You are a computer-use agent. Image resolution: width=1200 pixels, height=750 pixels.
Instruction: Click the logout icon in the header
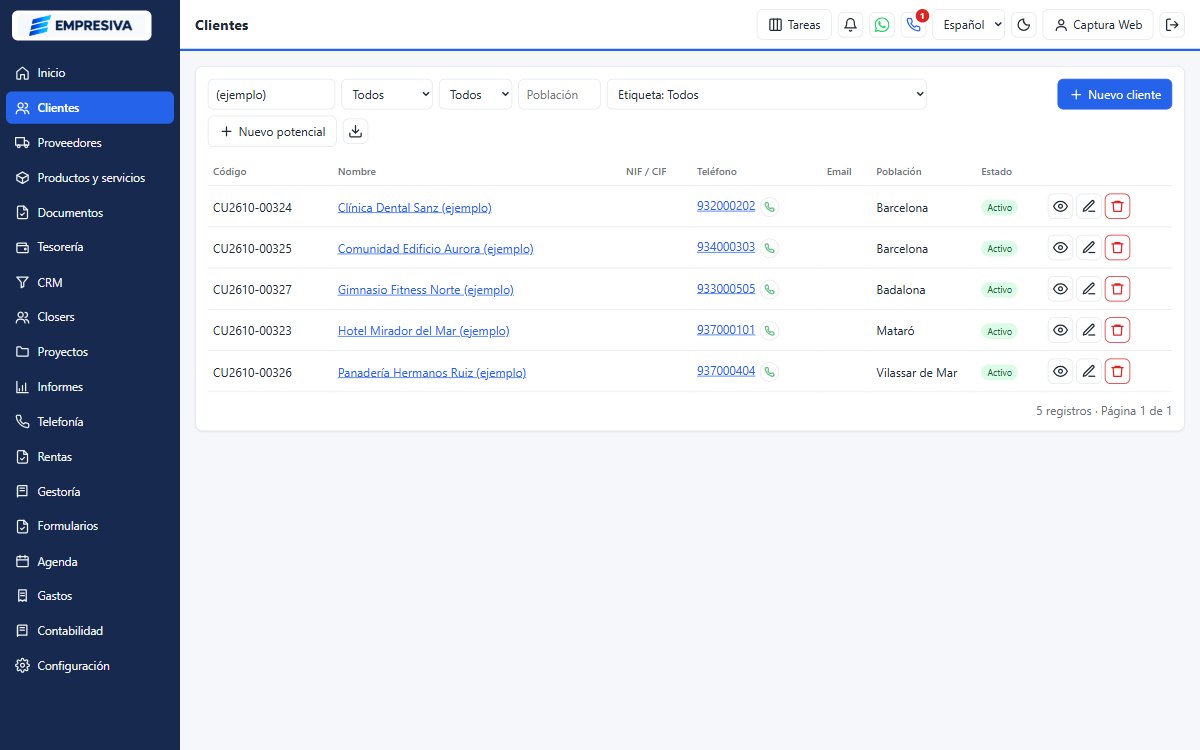1172,25
